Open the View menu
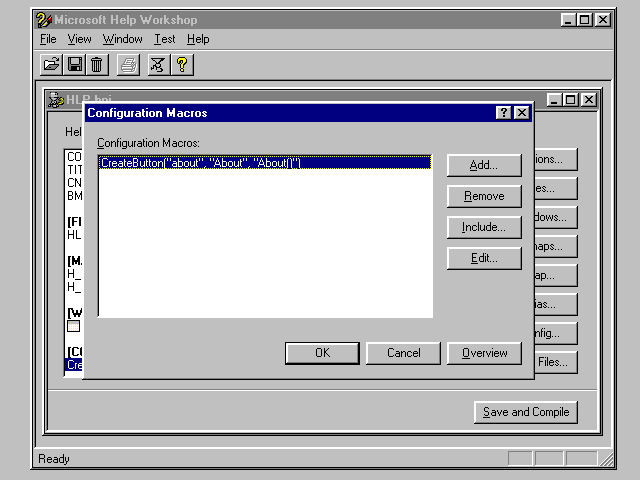Screen dimensions: 640x480 pos(79,39)
